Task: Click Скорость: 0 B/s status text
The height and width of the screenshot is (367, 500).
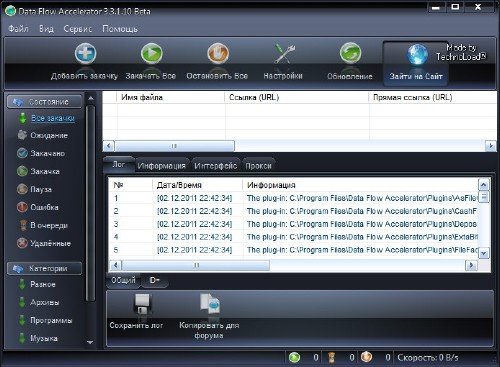Action: (428, 358)
